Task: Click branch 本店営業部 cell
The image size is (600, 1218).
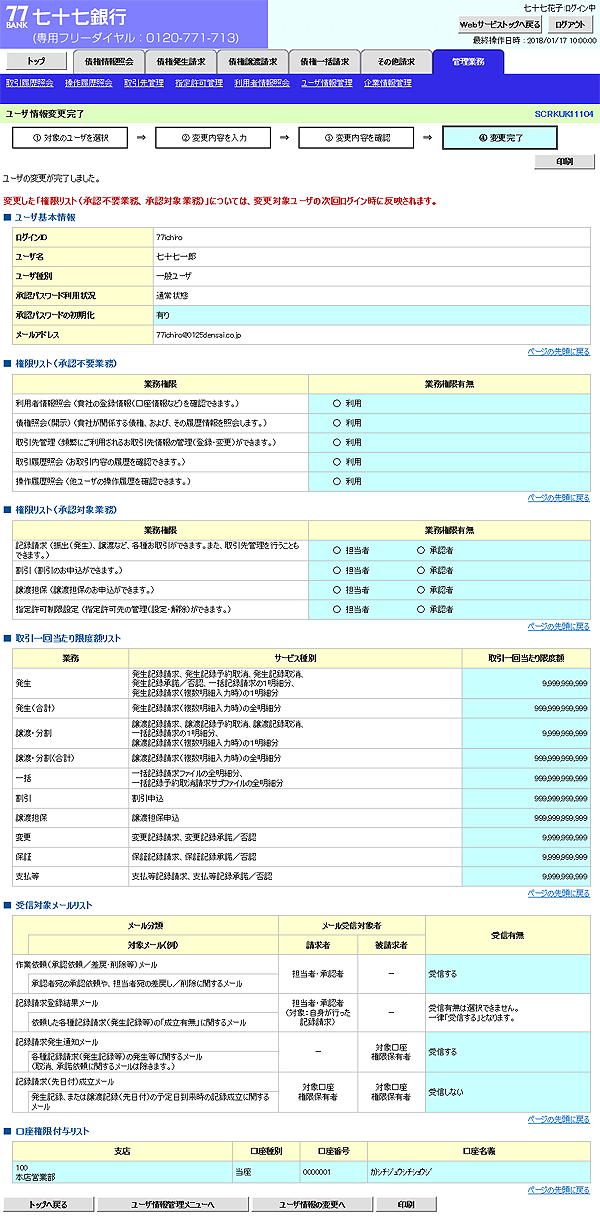Action: [x=121, y=1170]
